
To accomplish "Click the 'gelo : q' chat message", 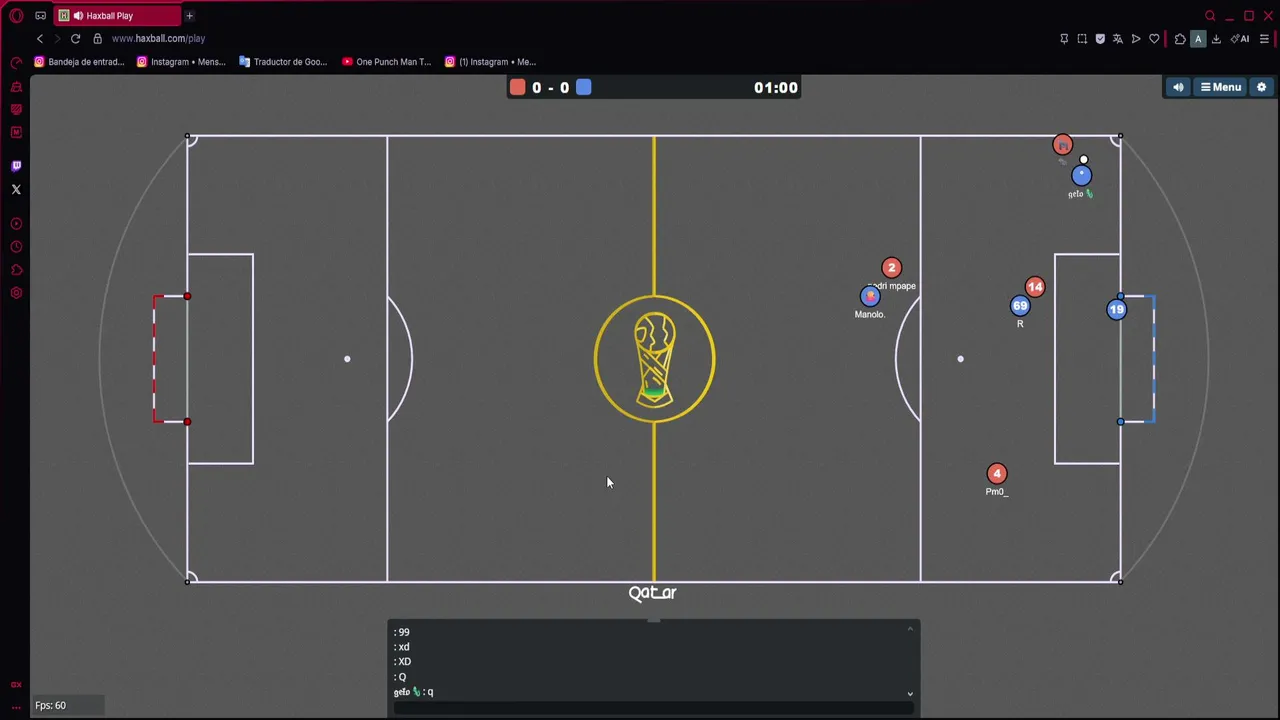I will point(413,692).
